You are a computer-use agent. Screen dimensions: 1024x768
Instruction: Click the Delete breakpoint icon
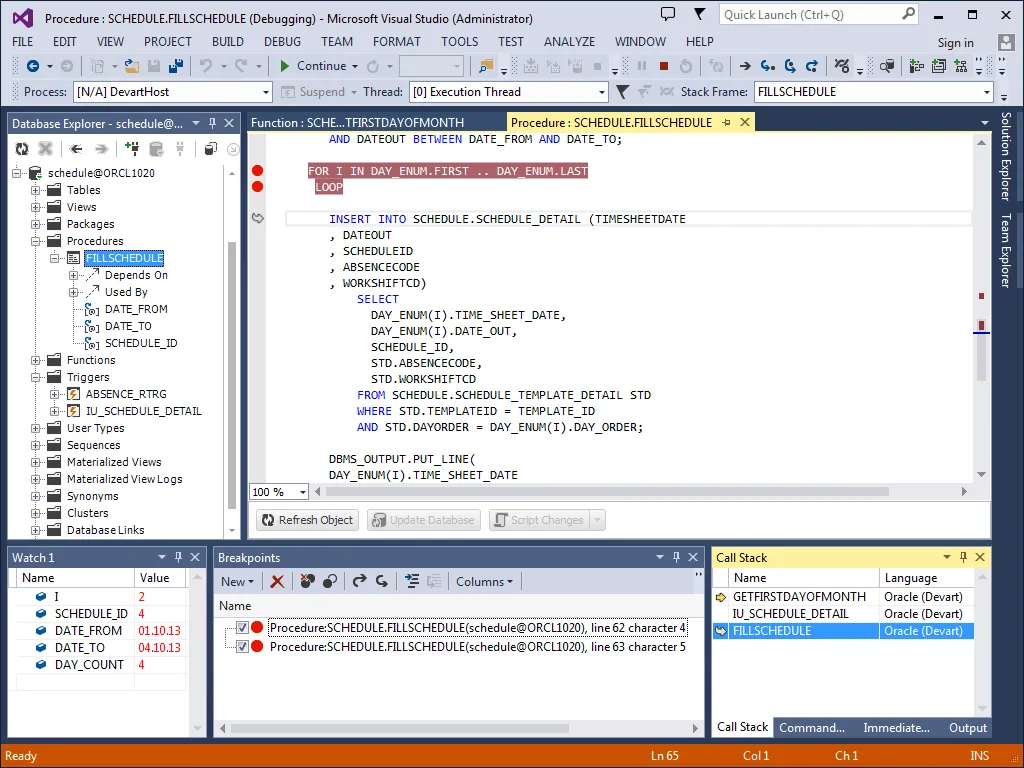click(x=276, y=581)
